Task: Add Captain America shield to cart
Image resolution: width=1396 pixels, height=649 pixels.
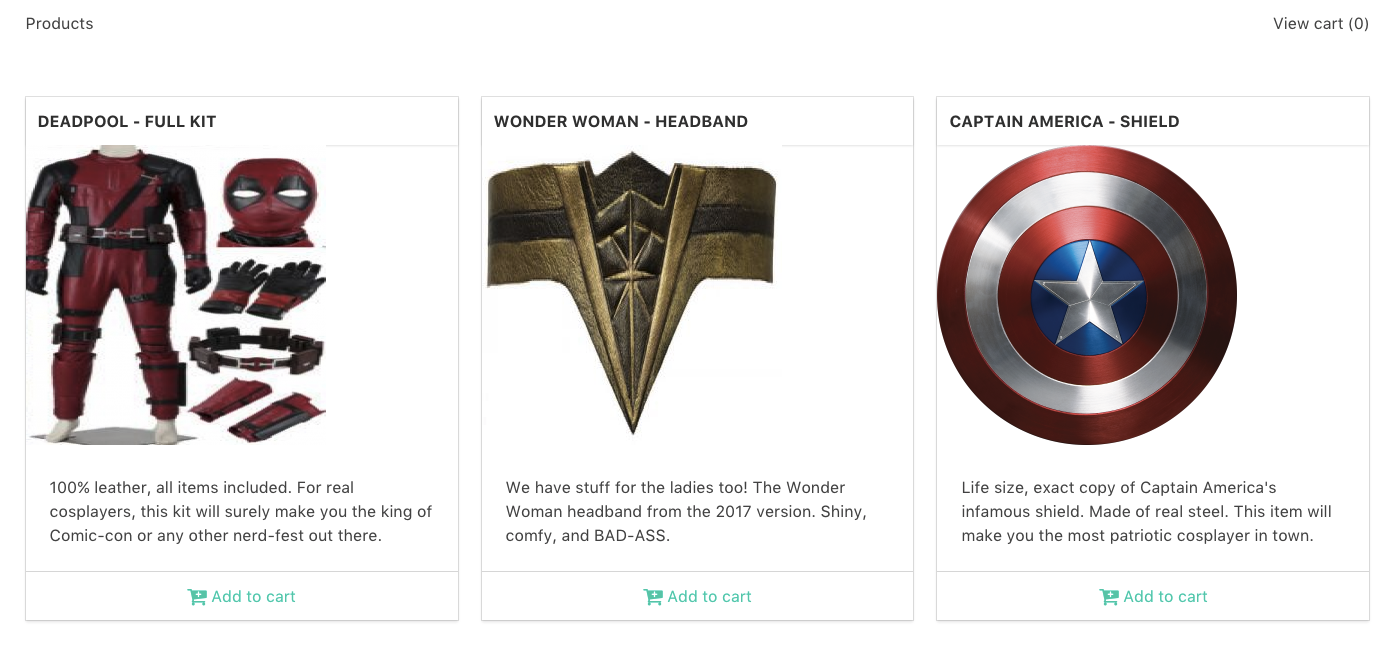Action: pos(1165,597)
